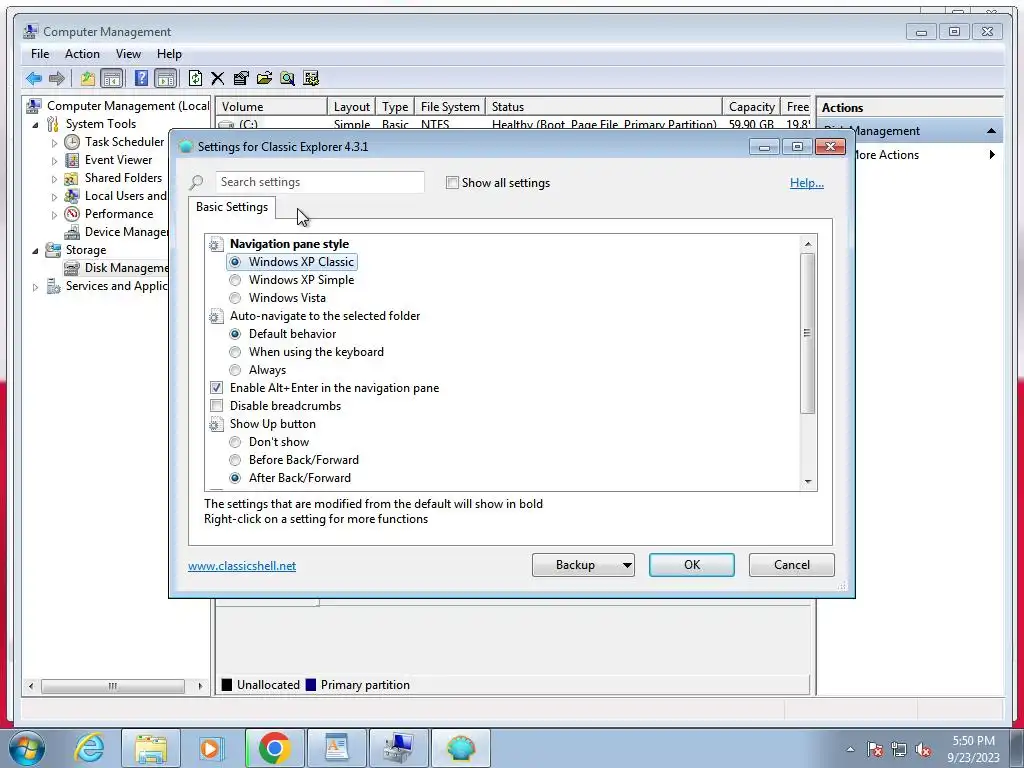Switch to Computer Management taskbar item
Viewport: 1024px width, 768px height.
398,748
